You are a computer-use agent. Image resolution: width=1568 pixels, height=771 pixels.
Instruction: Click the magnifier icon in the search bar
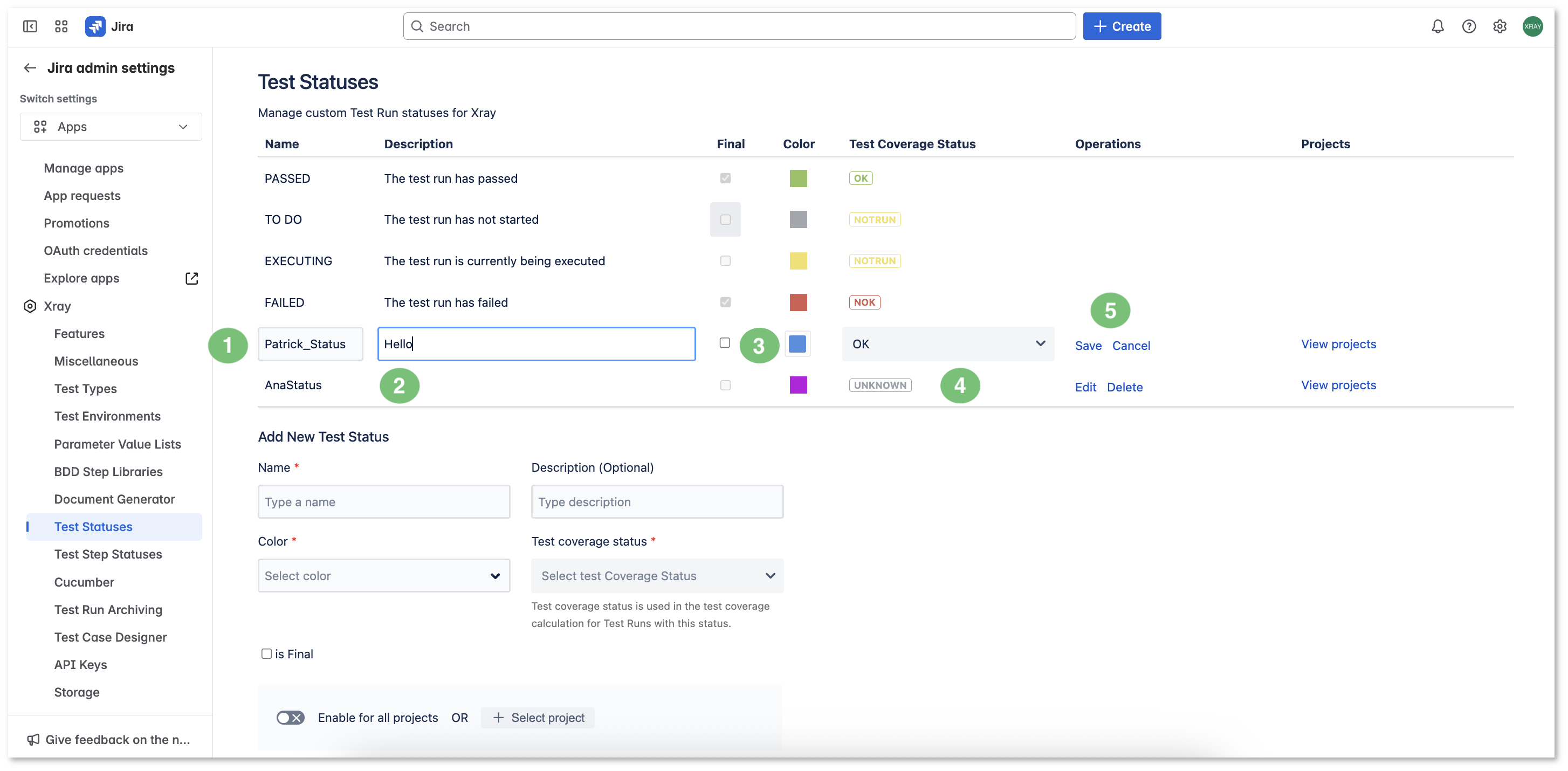click(417, 26)
